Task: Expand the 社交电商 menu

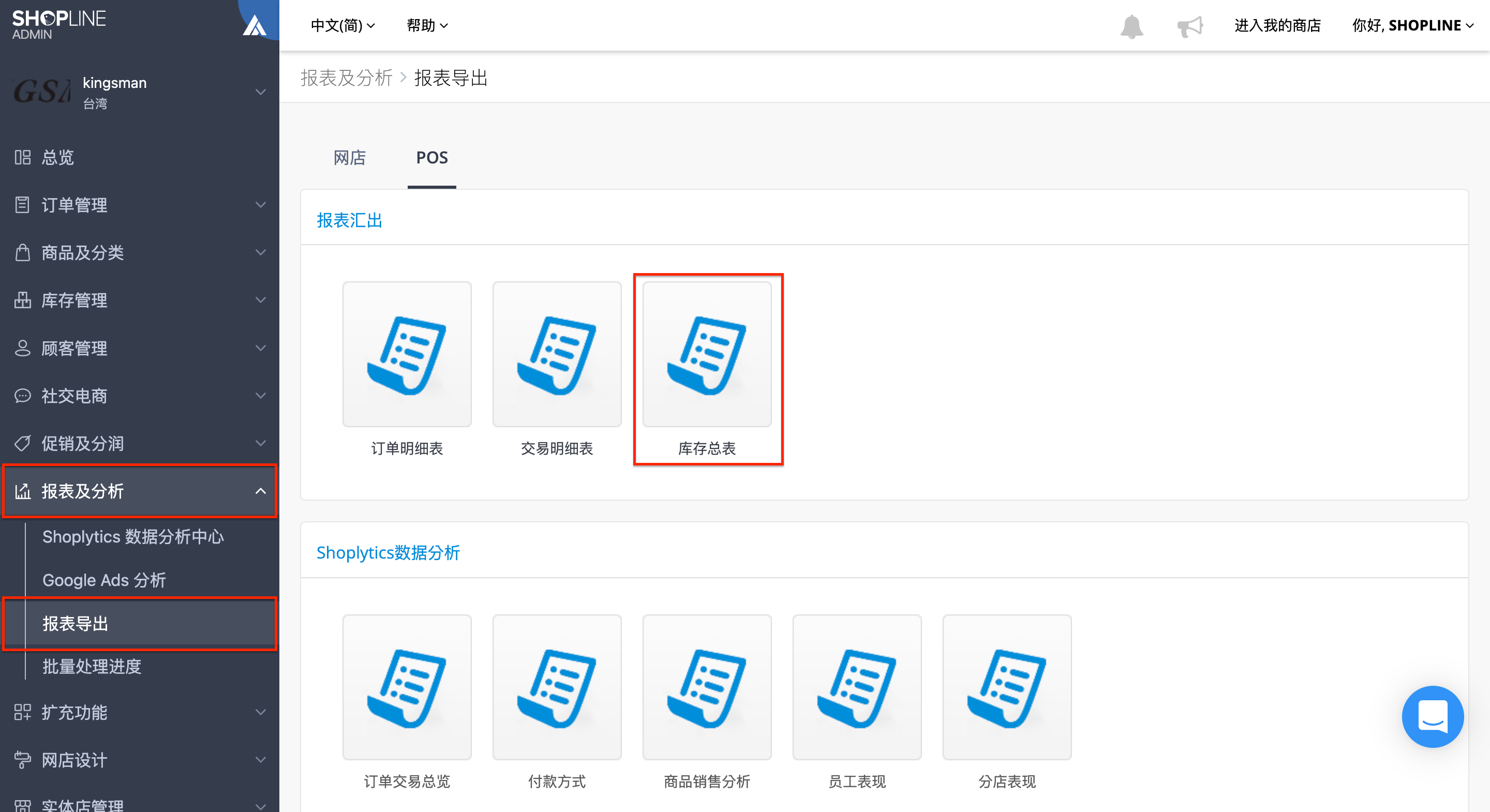Action: tap(139, 396)
